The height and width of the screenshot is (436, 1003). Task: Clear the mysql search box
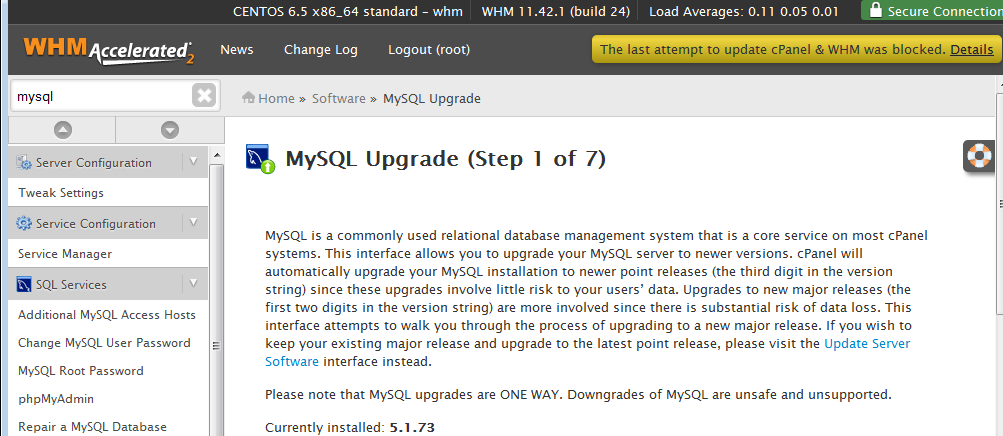(204, 96)
